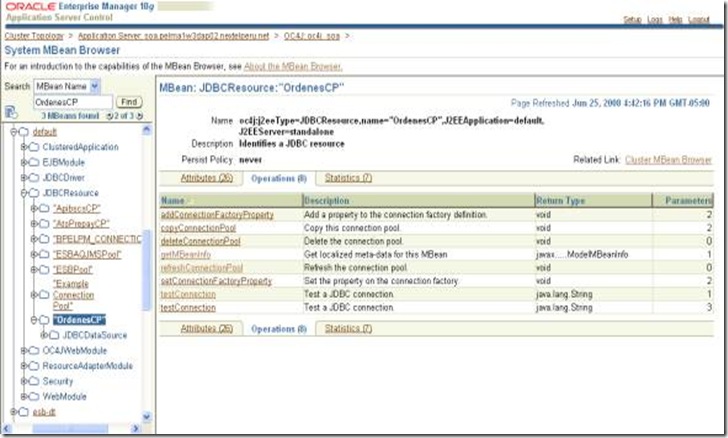Image resolution: width=728 pixels, height=438 pixels.
Task: Open testConnection operation with 1 parameter
Action: [188, 294]
